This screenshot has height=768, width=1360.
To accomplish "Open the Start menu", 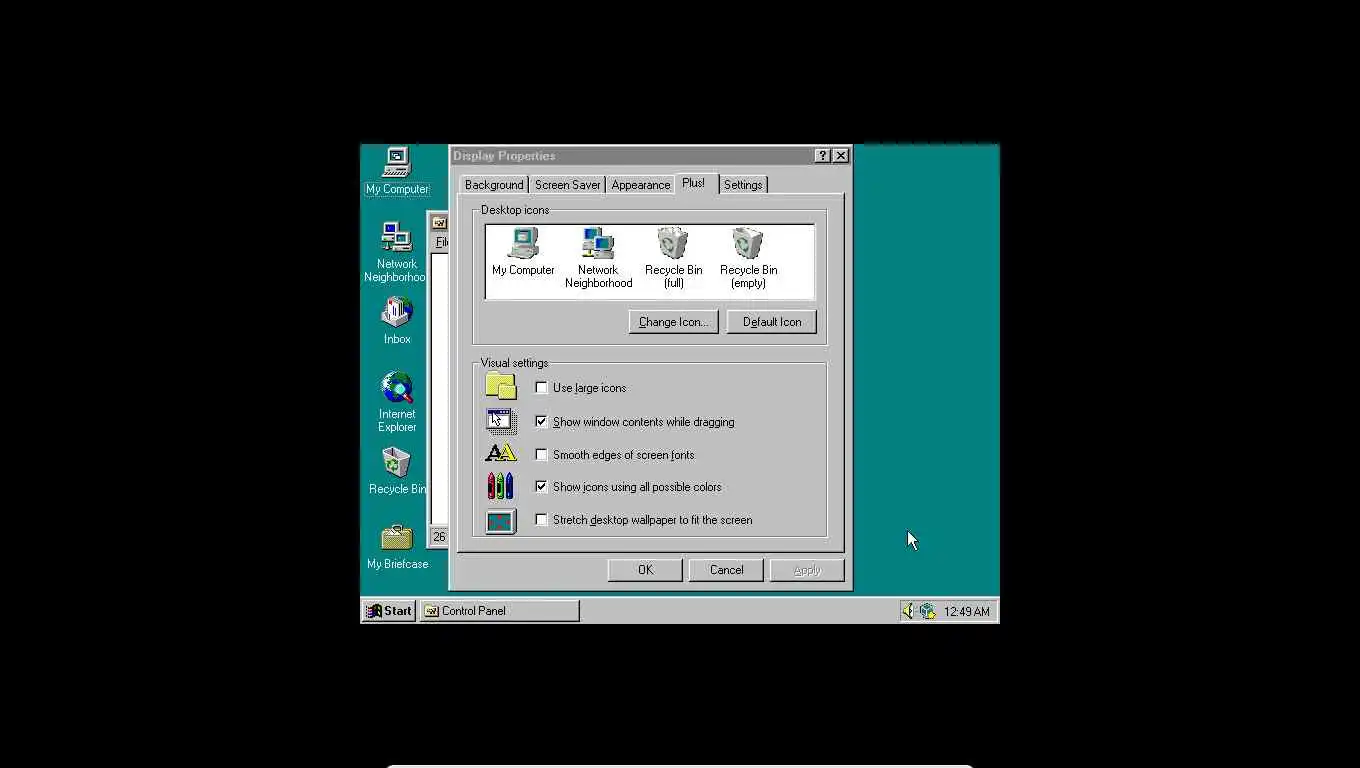I will (x=389, y=611).
